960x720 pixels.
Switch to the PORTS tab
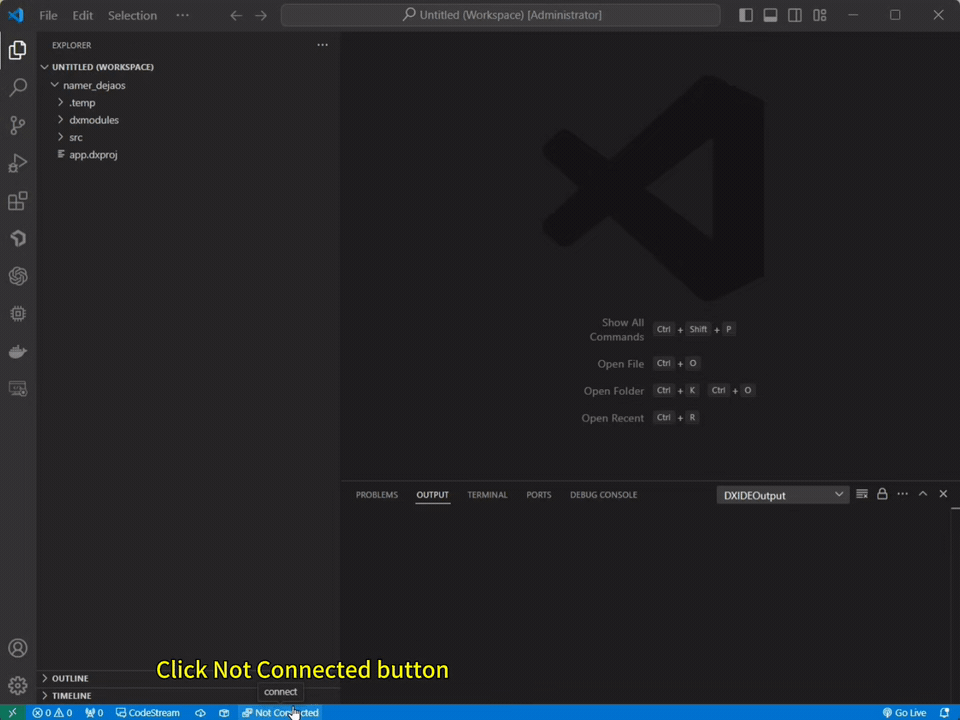coord(539,495)
